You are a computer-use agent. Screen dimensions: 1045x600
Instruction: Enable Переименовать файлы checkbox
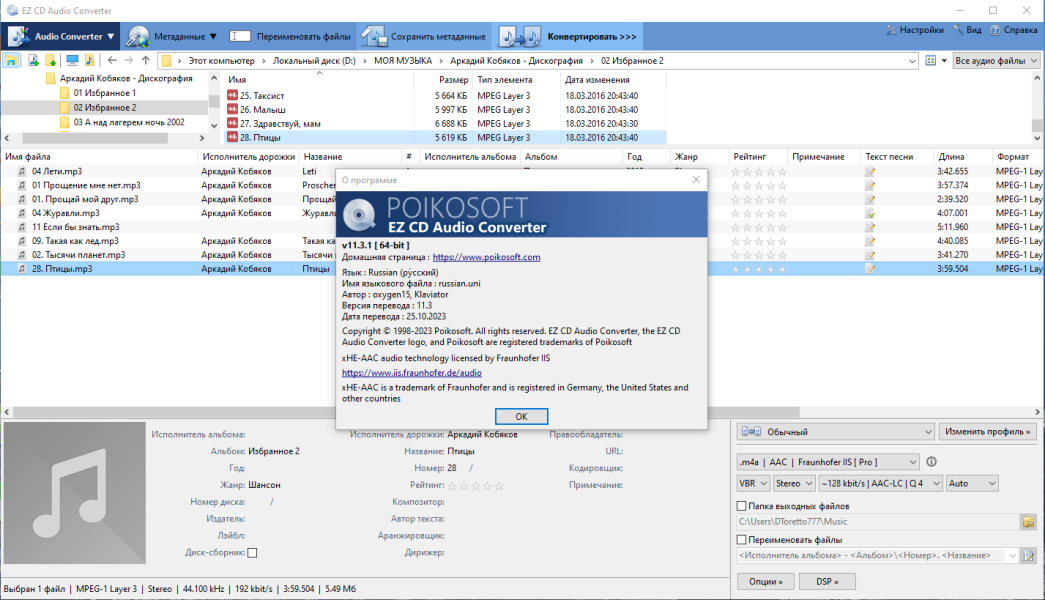[741, 539]
